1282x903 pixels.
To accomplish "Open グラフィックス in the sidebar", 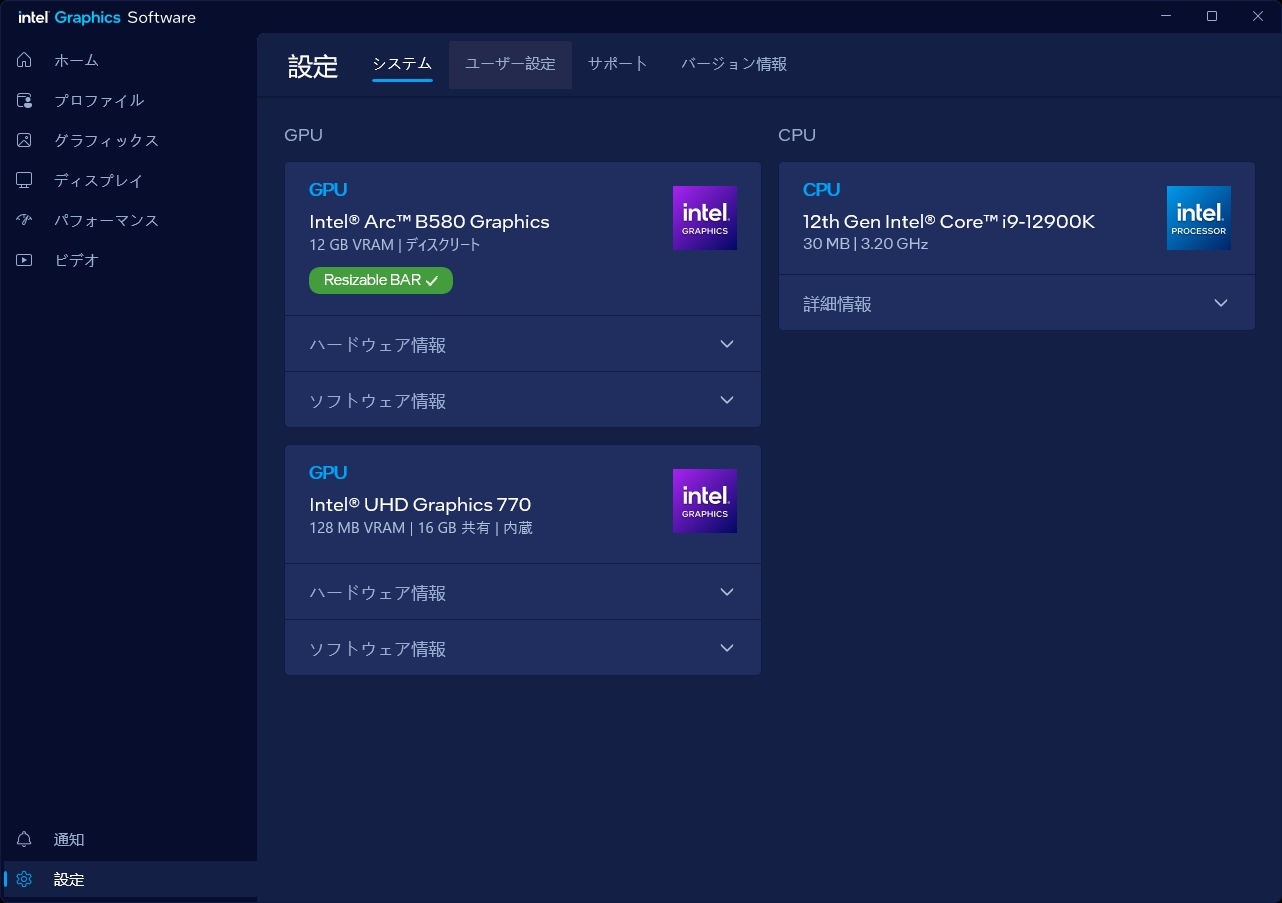I will 128,140.
